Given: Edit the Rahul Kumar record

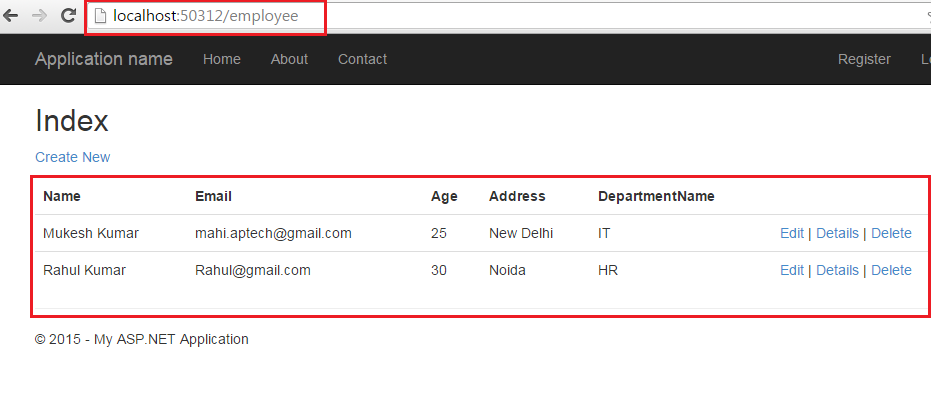Looking at the screenshot, I should tap(791, 270).
